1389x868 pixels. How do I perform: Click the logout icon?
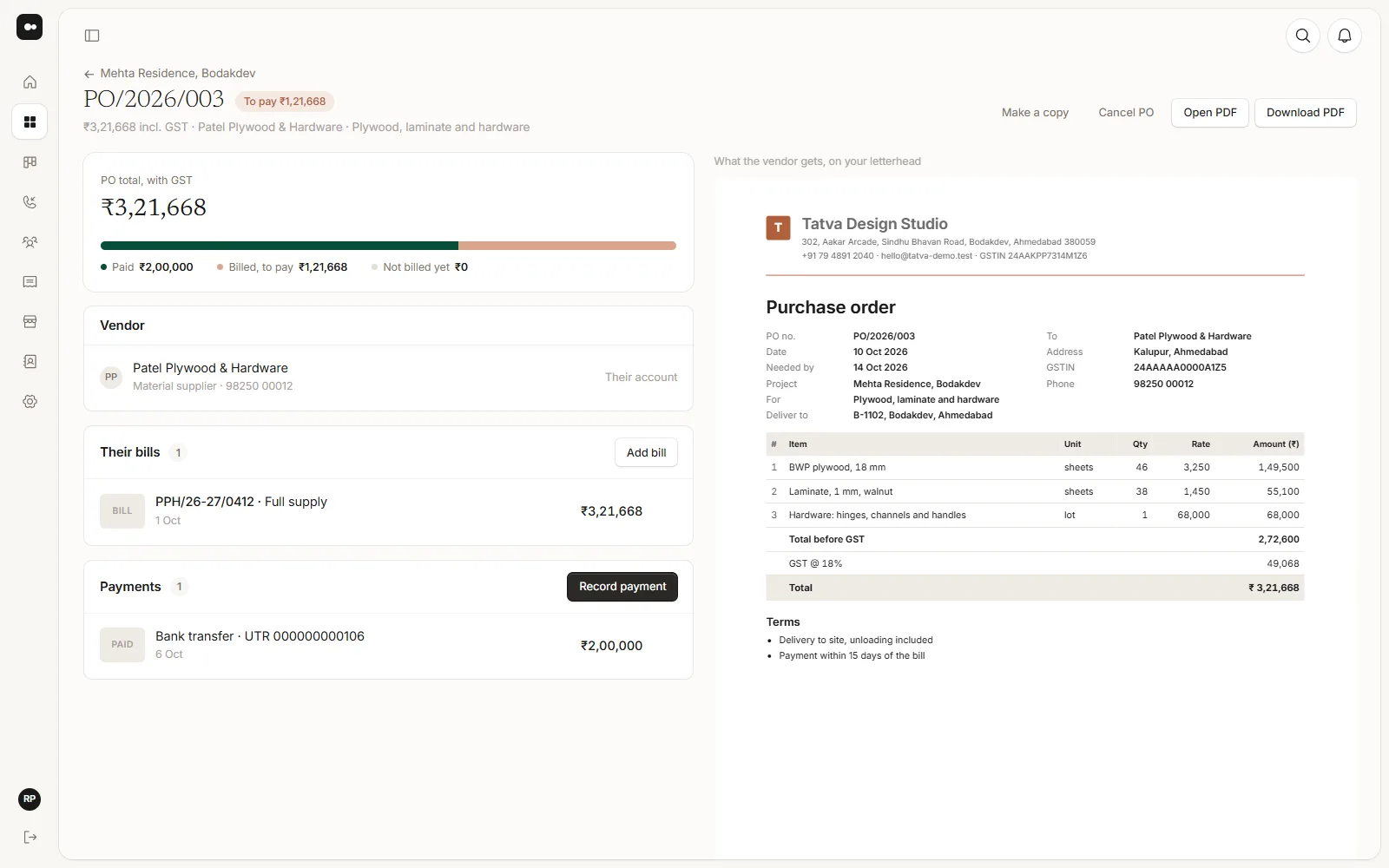pyautogui.click(x=30, y=838)
